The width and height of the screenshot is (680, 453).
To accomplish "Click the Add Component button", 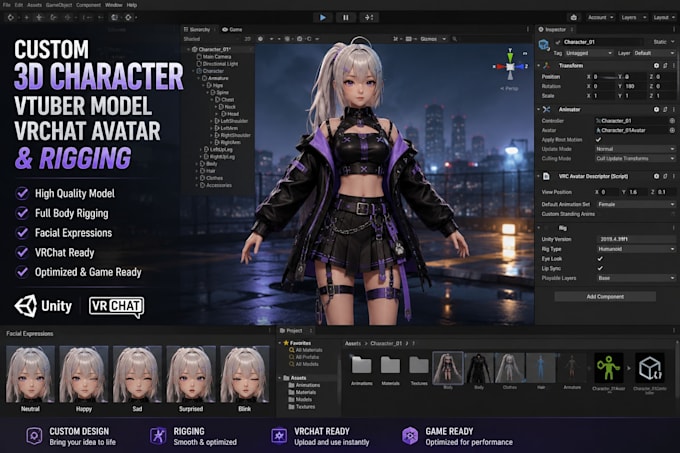I will (x=605, y=297).
